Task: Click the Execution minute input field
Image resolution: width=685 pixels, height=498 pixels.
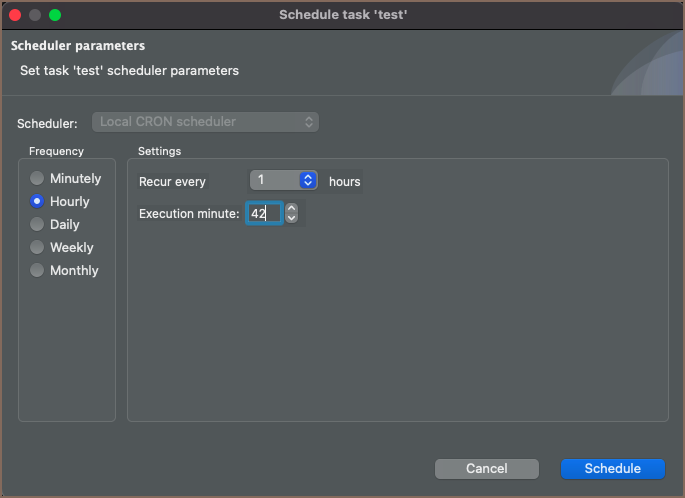Action: coord(264,213)
